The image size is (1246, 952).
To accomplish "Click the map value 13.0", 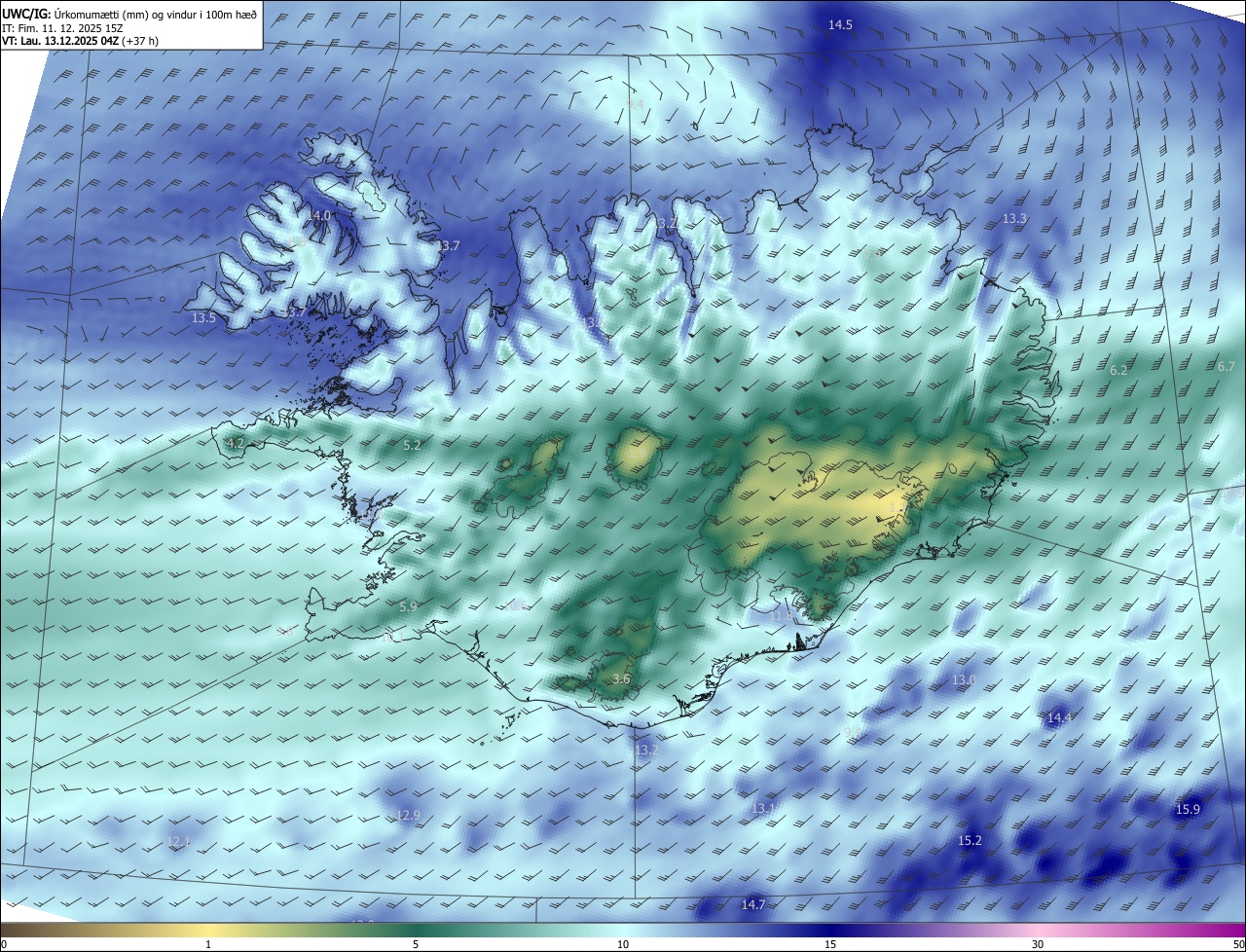I will coord(964,680).
